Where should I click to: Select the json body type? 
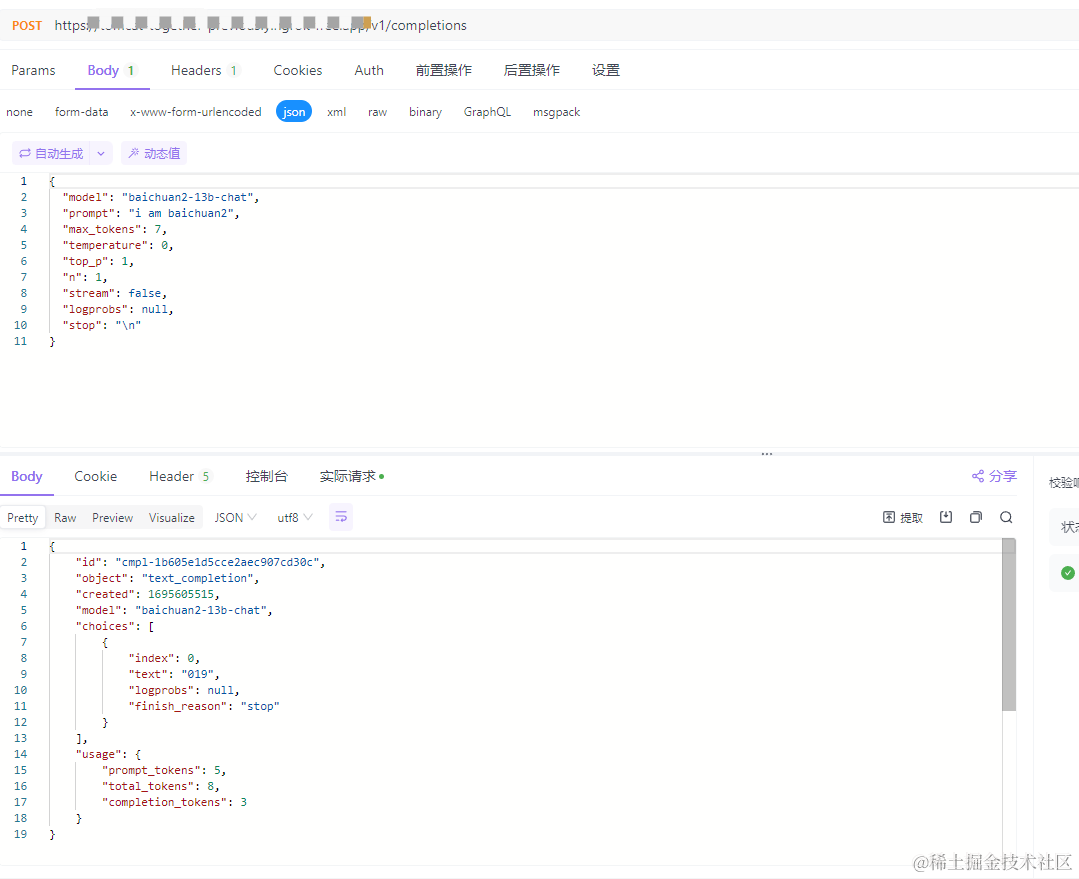[293, 111]
